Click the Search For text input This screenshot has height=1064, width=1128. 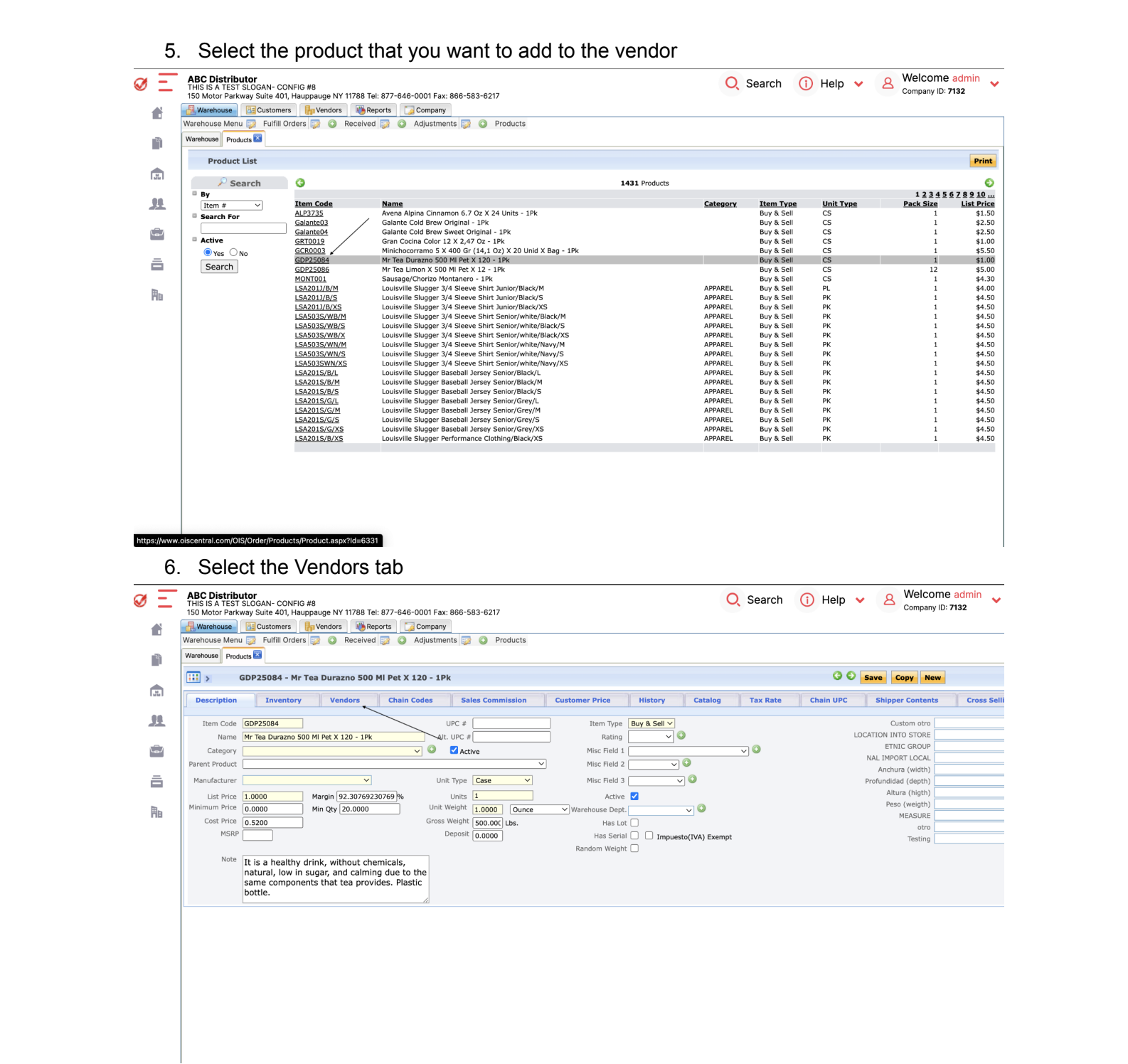[x=243, y=228]
